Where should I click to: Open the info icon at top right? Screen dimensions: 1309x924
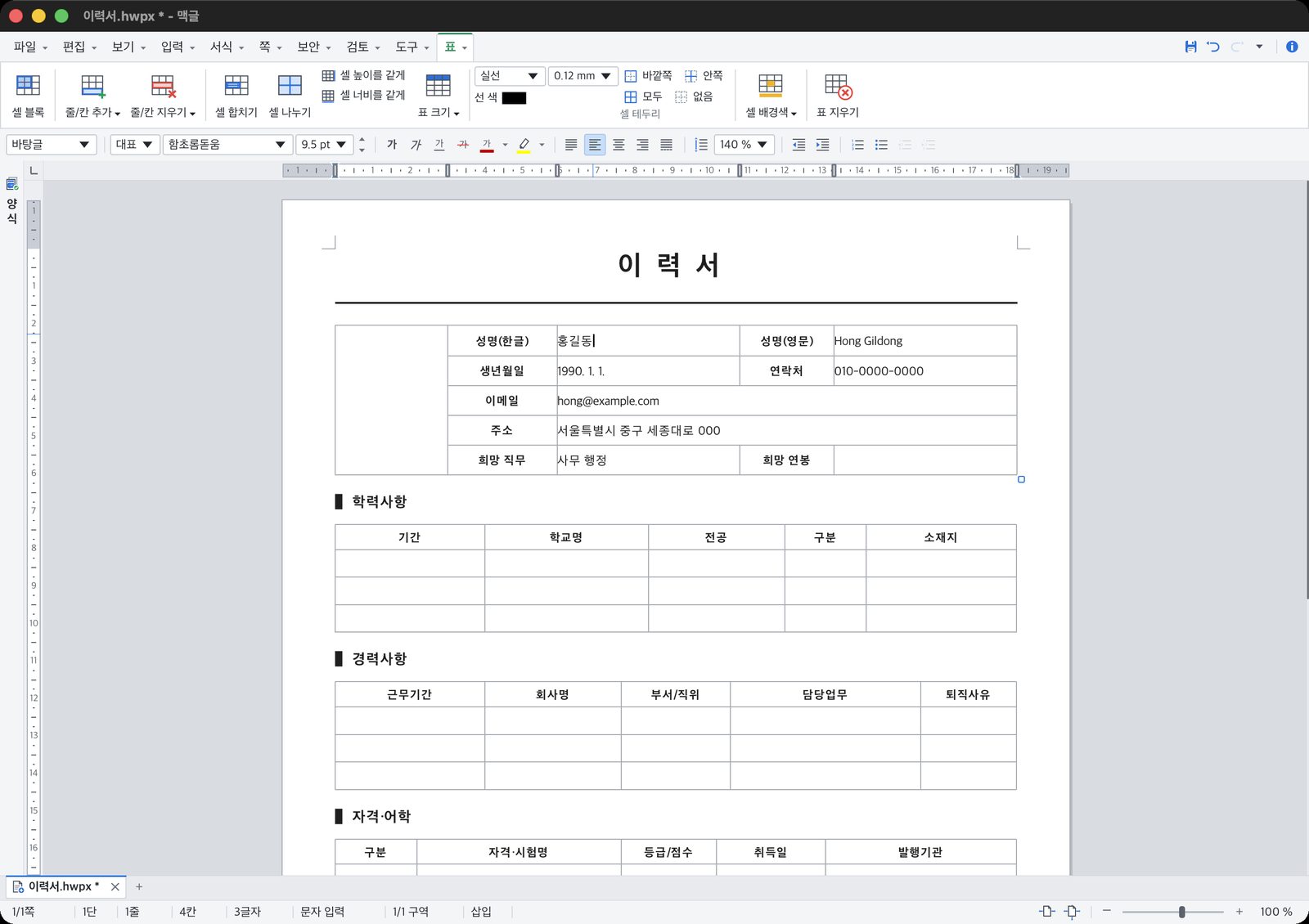[1292, 47]
